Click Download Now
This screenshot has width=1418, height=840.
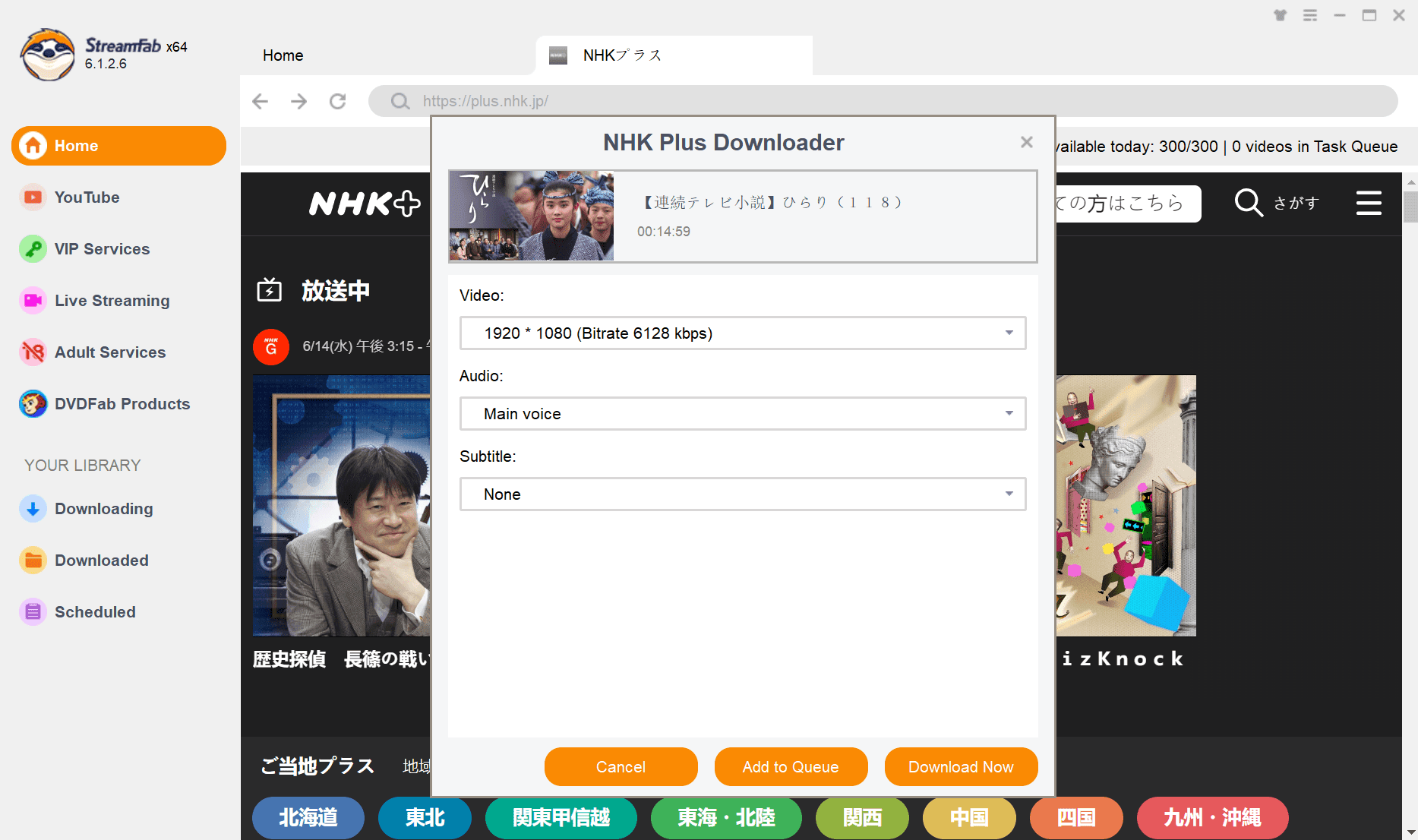coord(961,767)
